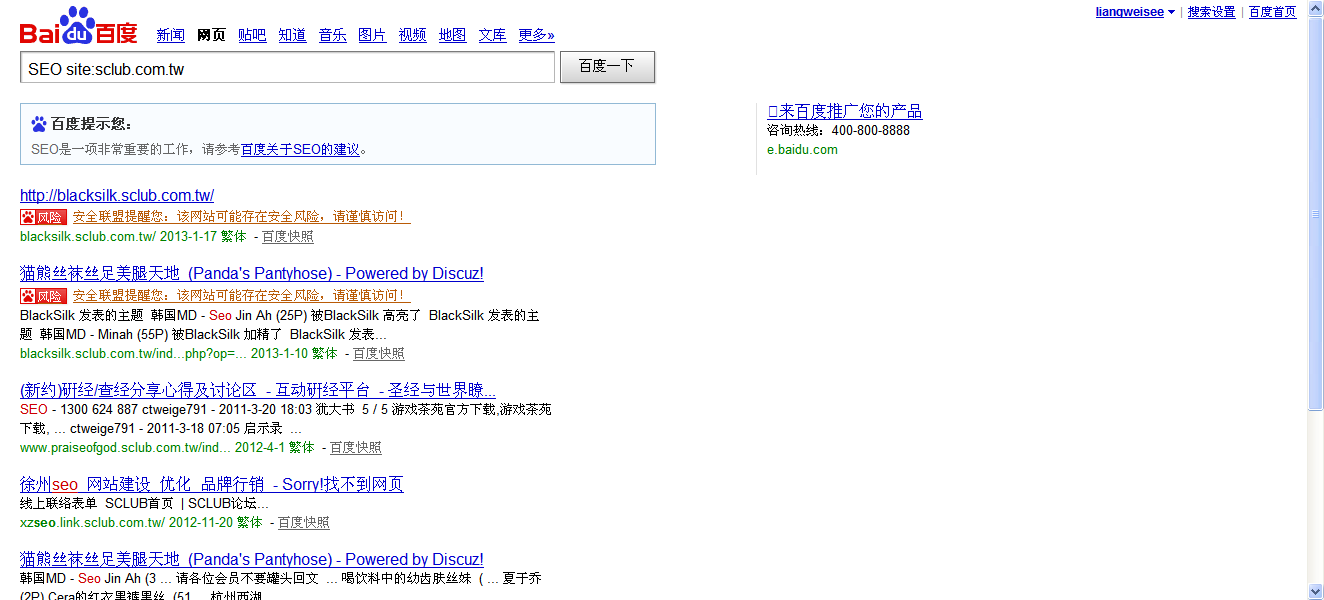Switch to the 知道 tab
Viewport: 1324px width, 600px height.
coord(292,35)
